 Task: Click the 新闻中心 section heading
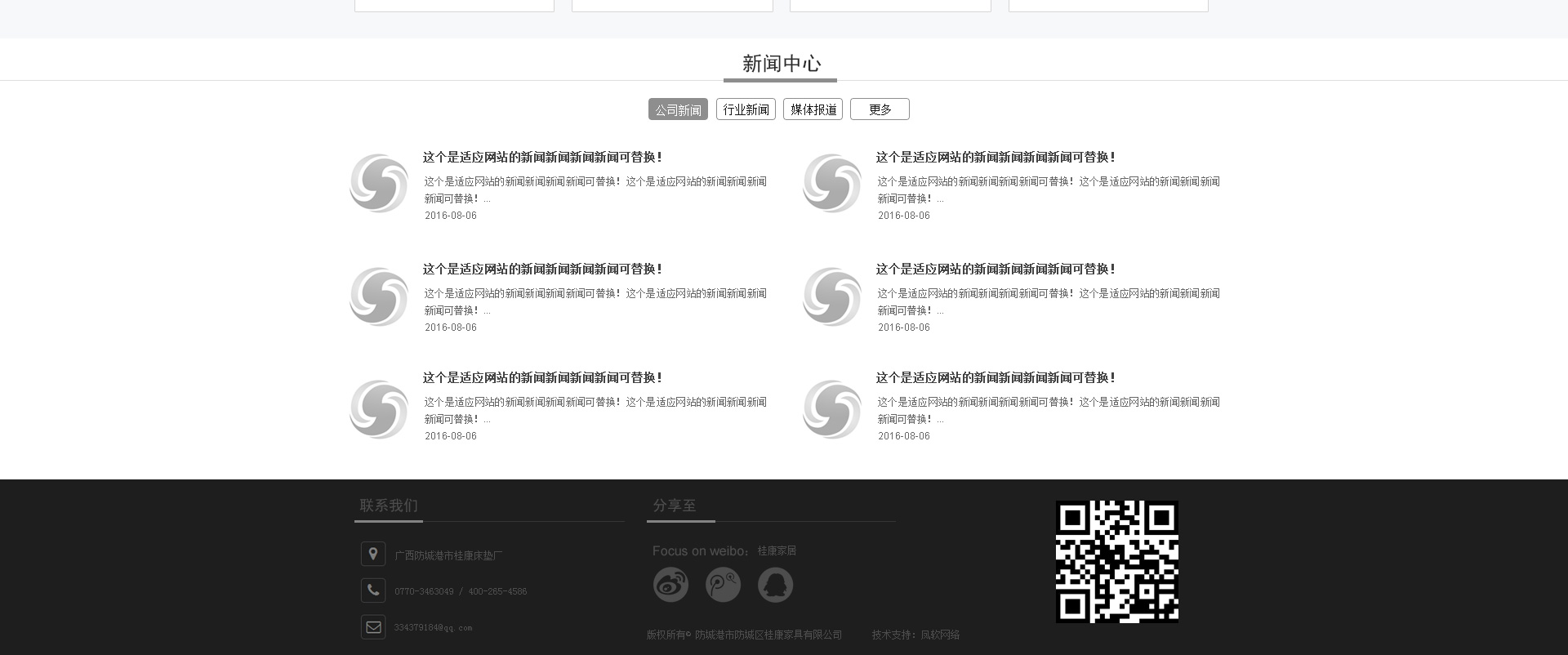click(x=781, y=64)
